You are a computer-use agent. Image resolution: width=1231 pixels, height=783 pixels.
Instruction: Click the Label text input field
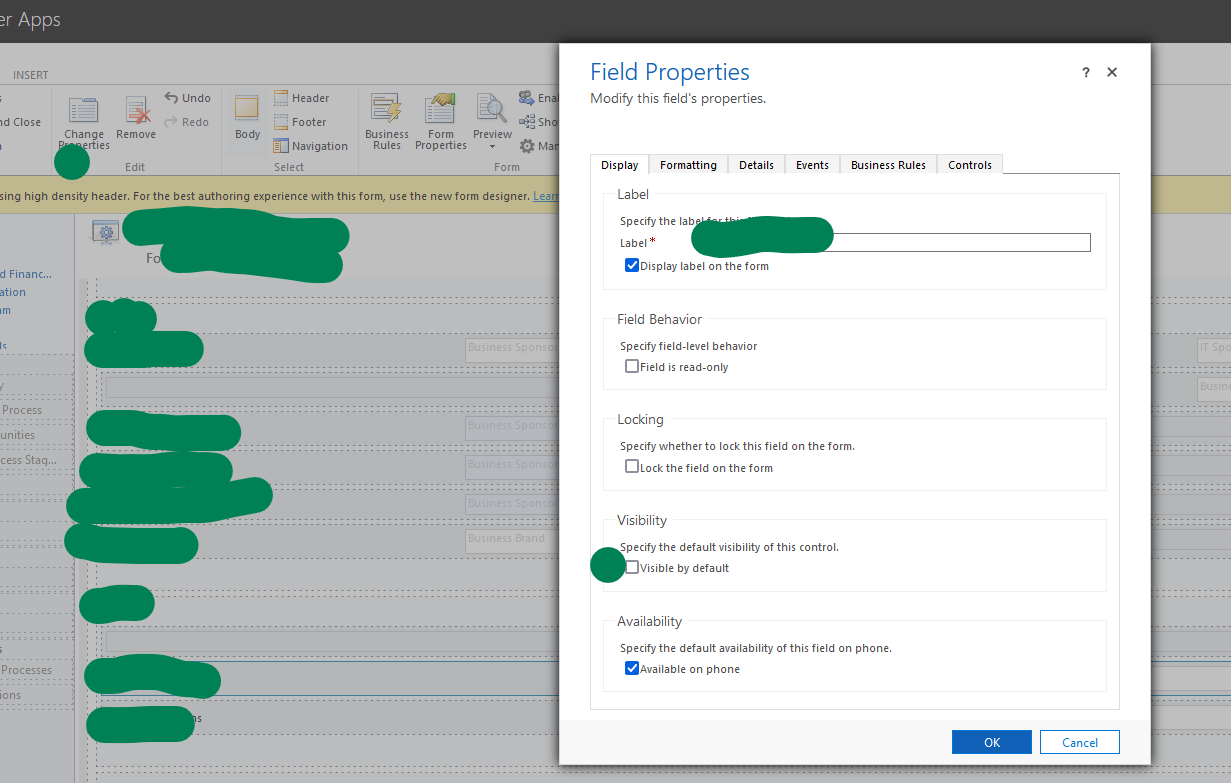coord(960,242)
